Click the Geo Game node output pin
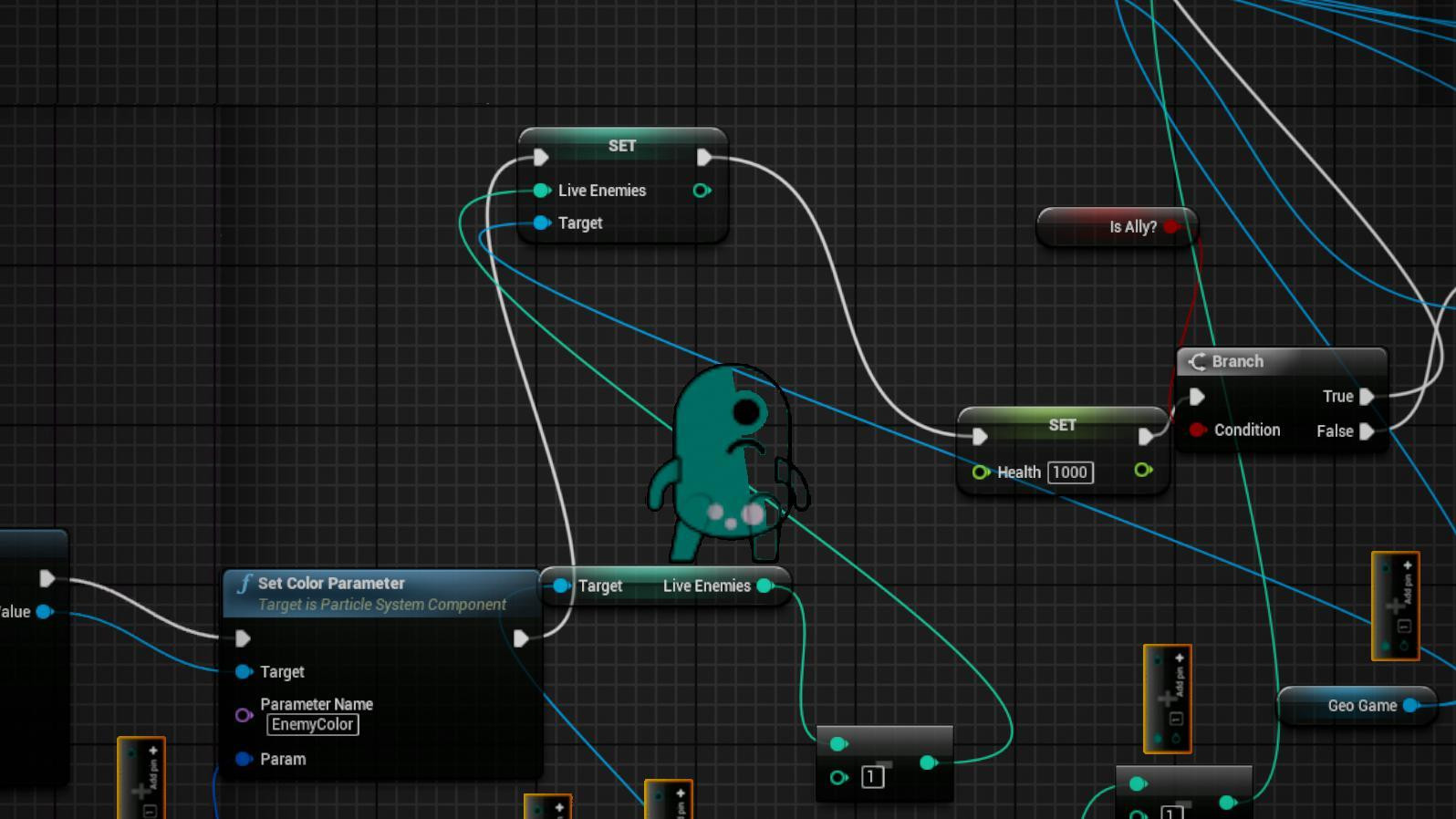Screen dimensions: 1456x819 tap(1410, 705)
